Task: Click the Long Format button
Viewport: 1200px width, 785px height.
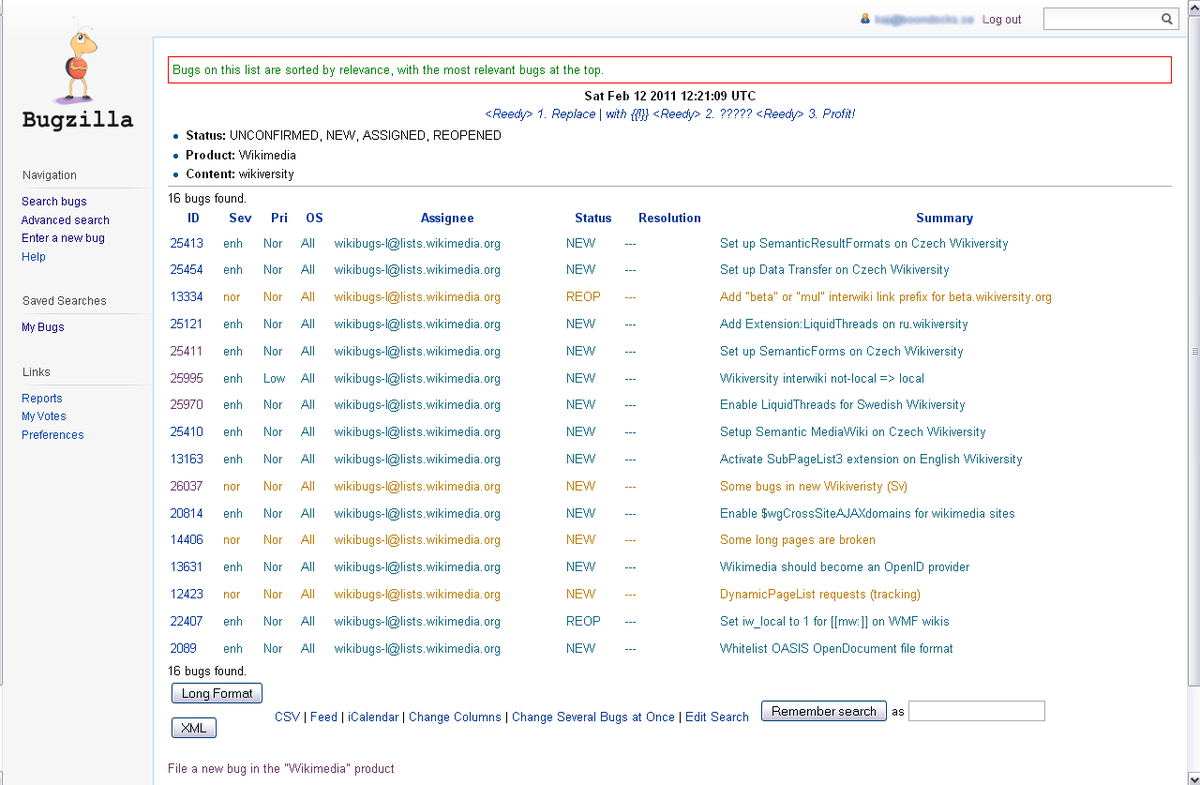Action: click(217, 693)
